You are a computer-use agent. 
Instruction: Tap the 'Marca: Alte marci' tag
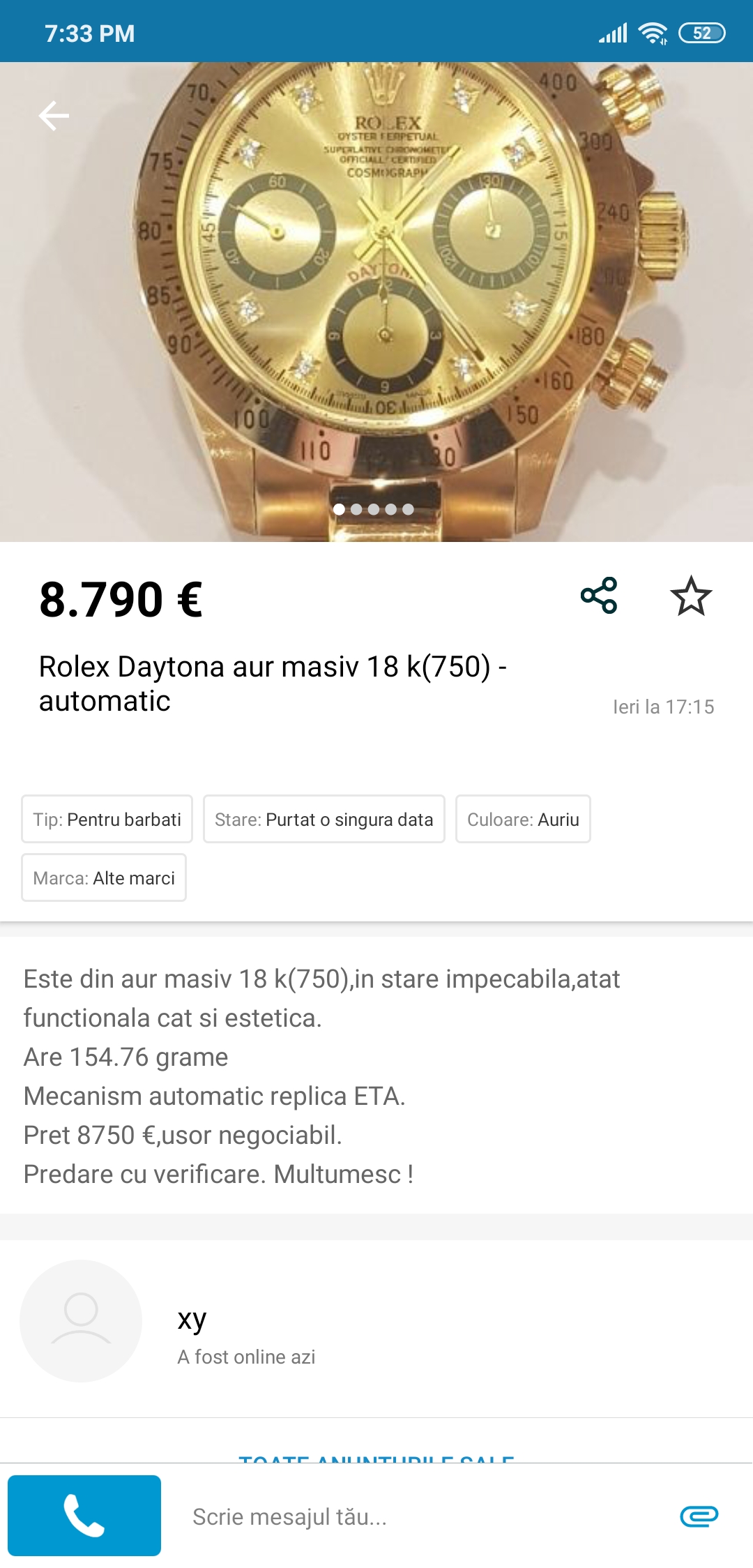coord(104,877)
